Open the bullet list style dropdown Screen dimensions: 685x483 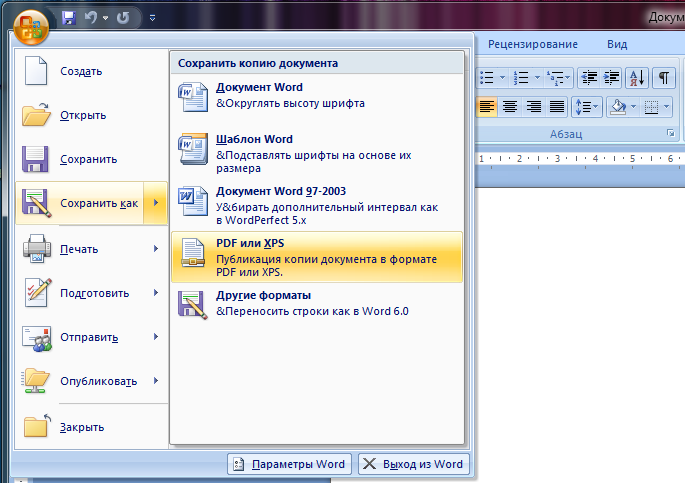(502, 78)
